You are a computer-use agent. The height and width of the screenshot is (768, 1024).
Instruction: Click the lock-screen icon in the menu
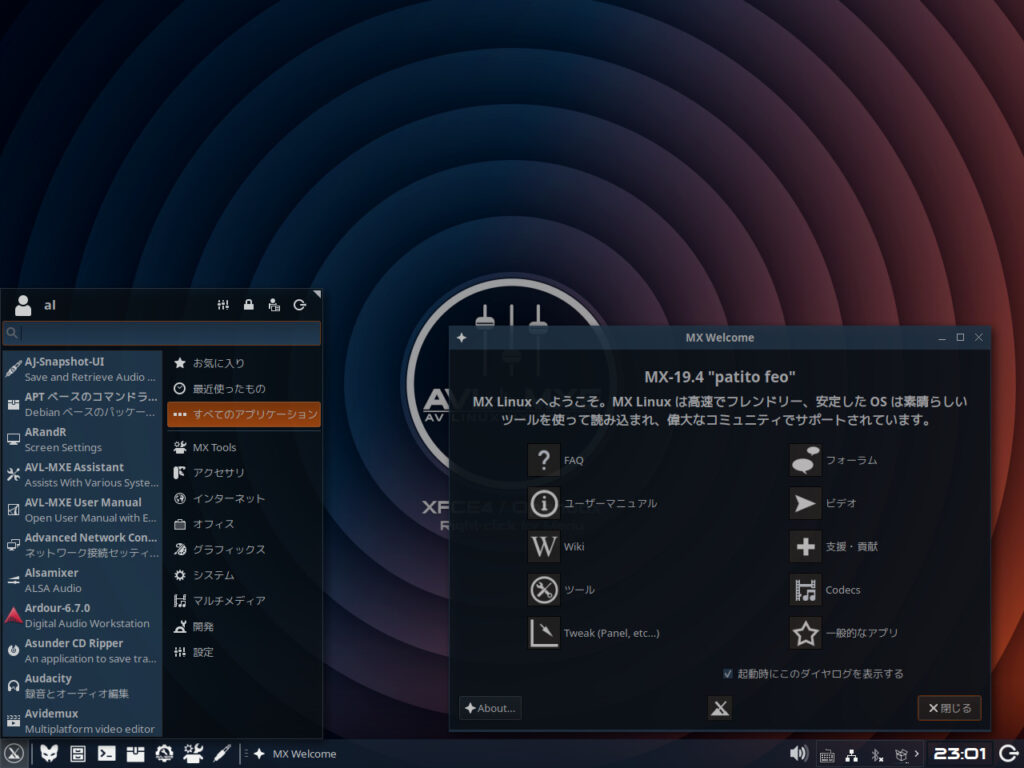(x=248, y=305)
